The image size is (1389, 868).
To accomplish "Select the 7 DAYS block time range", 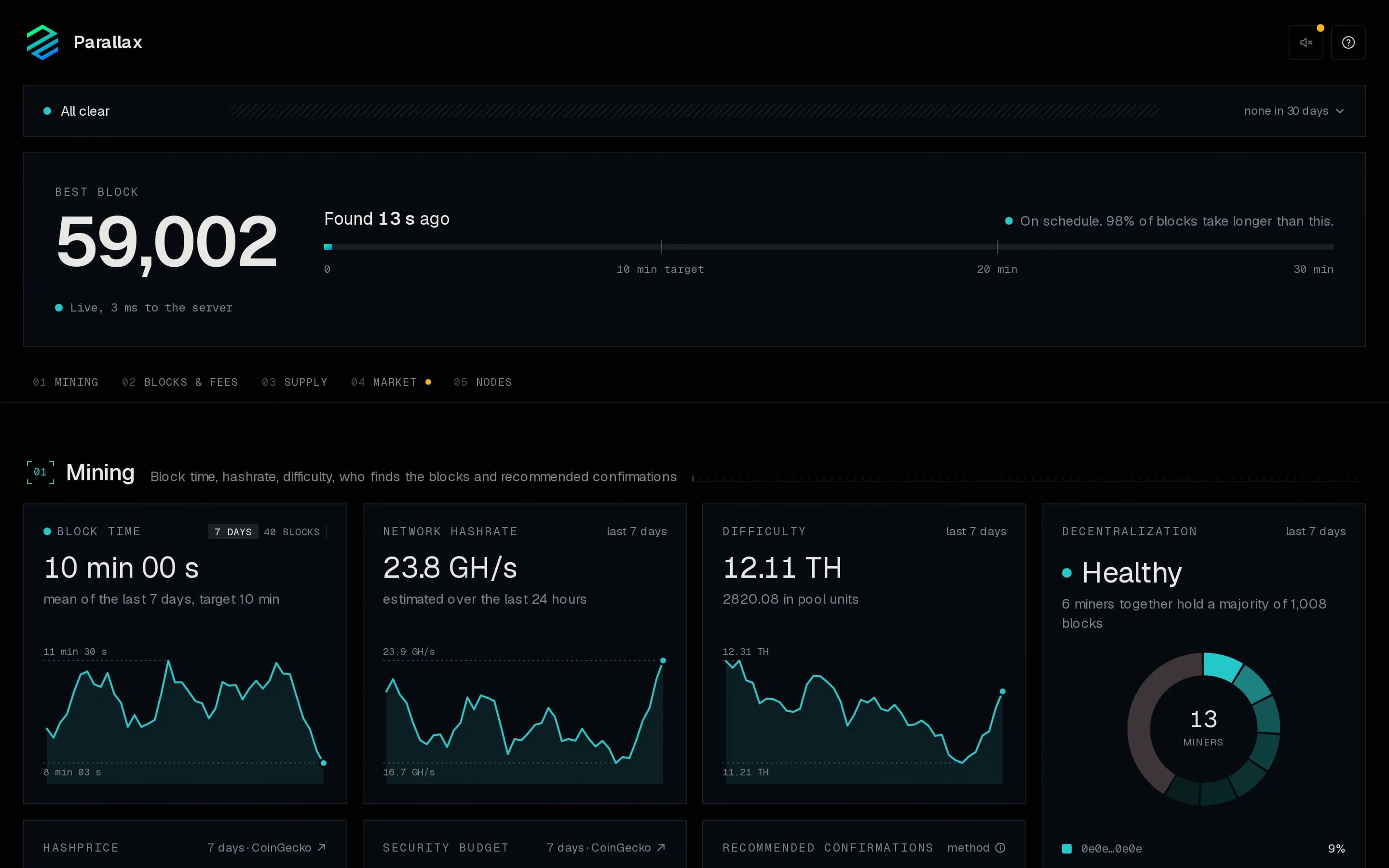I will 233,531.
